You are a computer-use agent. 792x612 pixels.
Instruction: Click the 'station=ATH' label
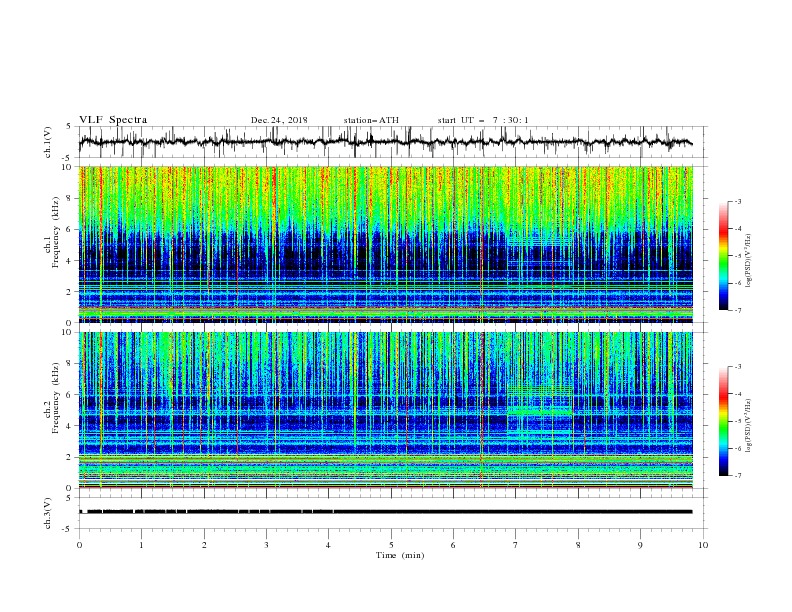pyautogui.click(x=371, y=120)
